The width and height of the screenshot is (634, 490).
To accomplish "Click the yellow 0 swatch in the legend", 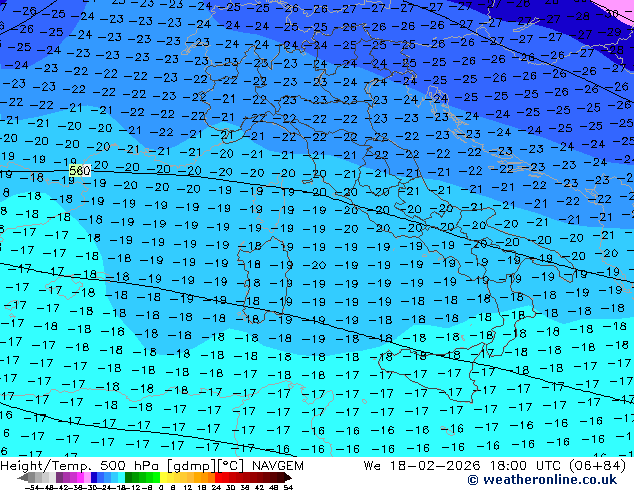I will point(163,477).
